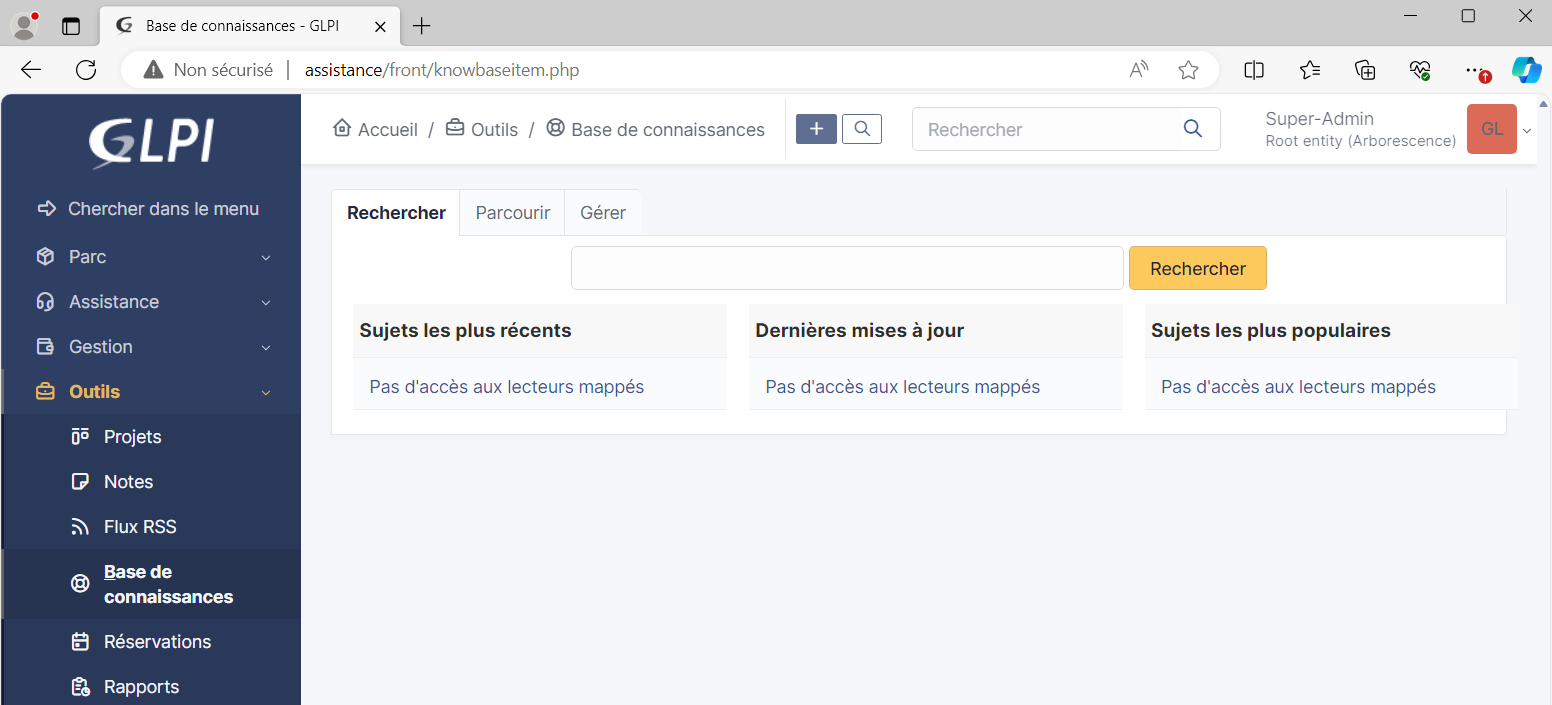Open Flux RSS feed section
This screenshot has width=1552, height=705.
pyautogui.click(x=140, y=527)
